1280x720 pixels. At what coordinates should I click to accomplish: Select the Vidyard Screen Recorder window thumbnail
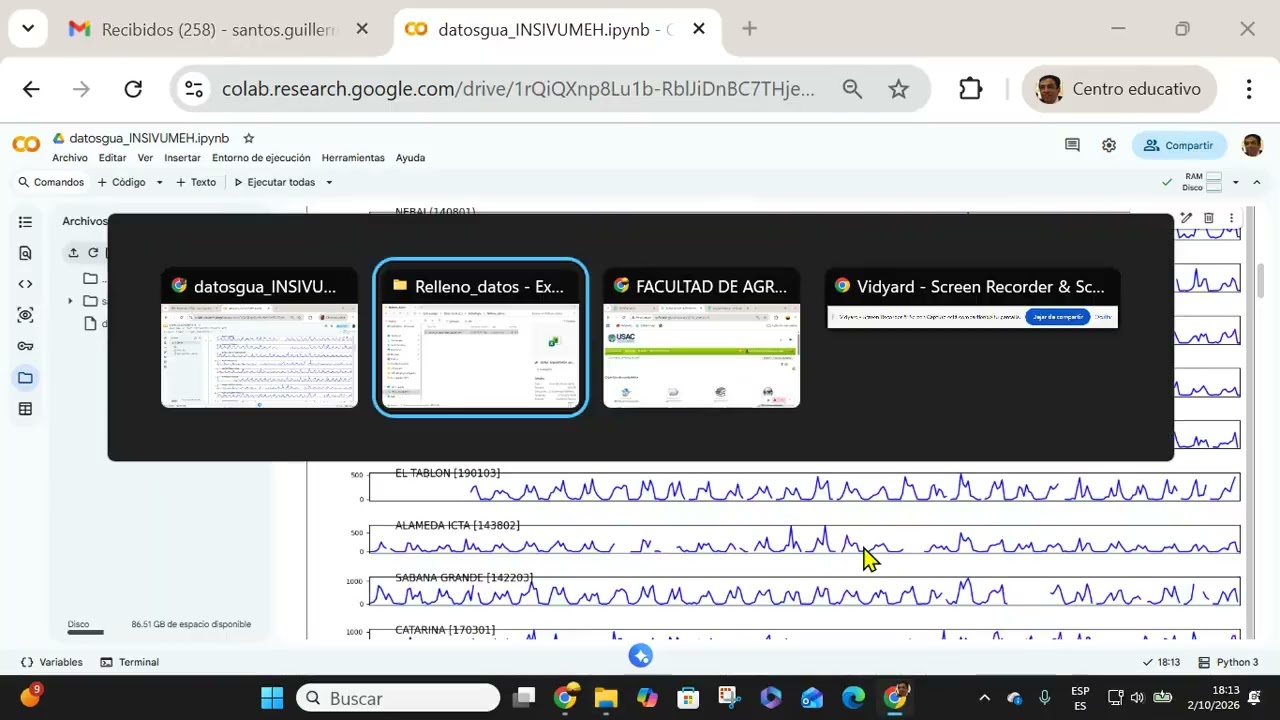click(x=972, y=298)
